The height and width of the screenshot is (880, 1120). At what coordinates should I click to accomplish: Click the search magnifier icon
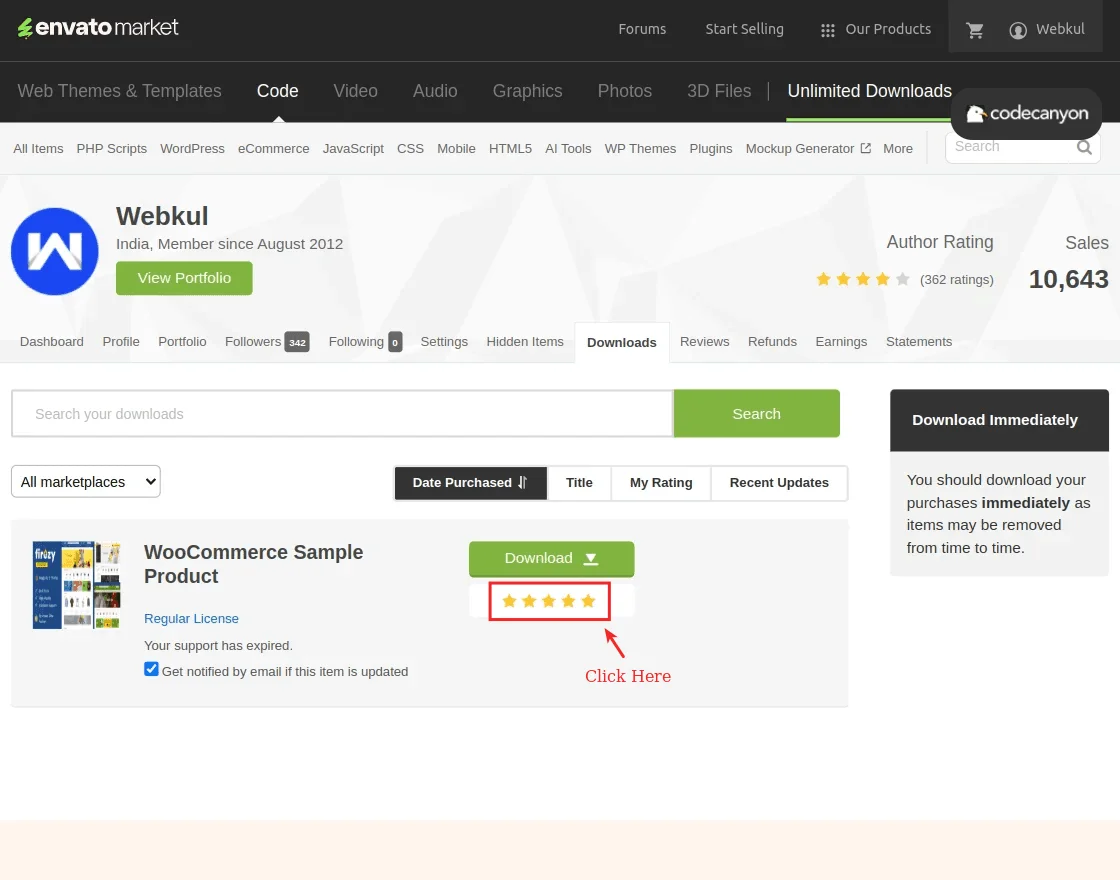click(x=1084, y=146)
